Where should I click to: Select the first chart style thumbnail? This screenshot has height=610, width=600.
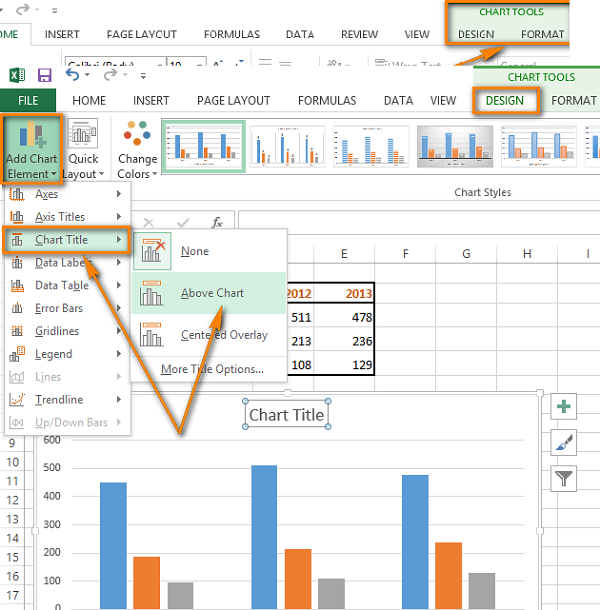click(x=203, y=146)
